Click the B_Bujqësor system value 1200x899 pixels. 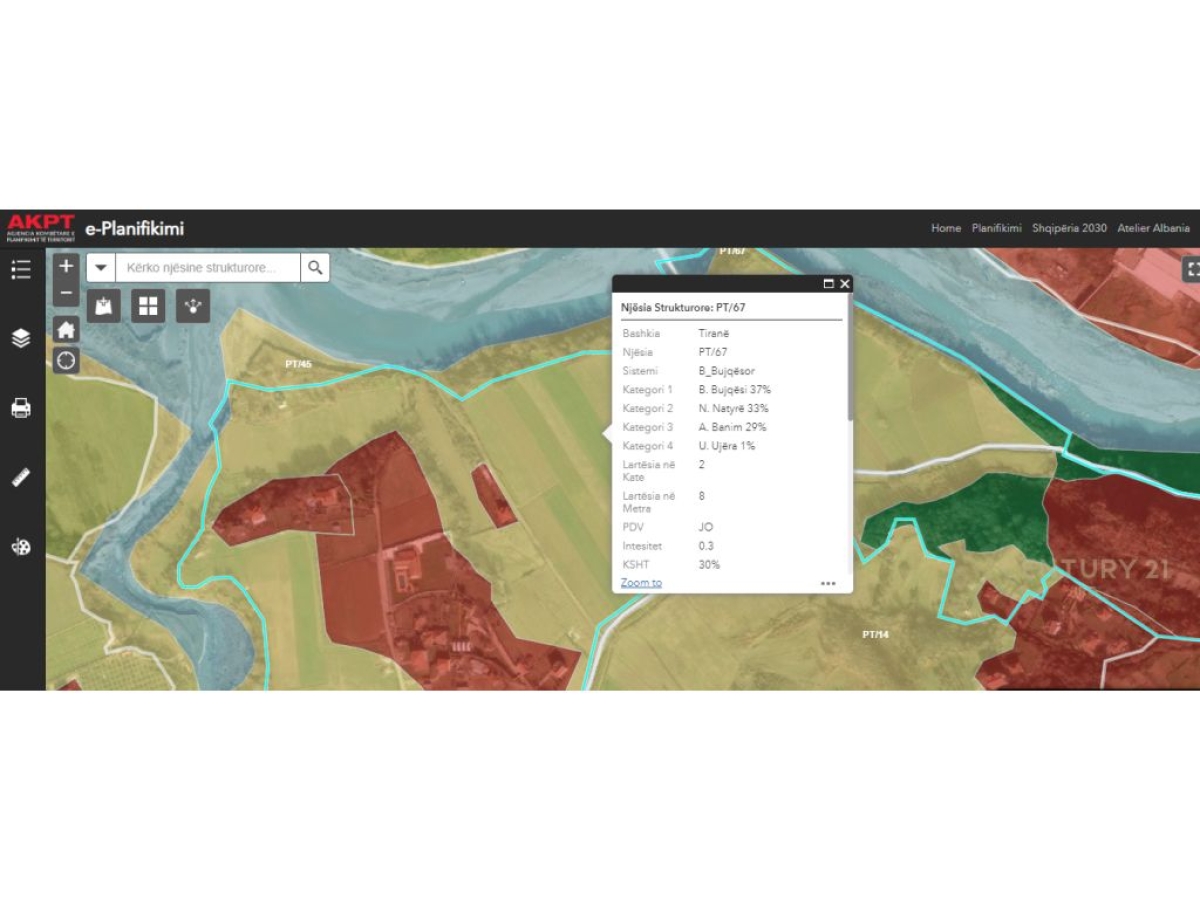[x=726, y=371]
